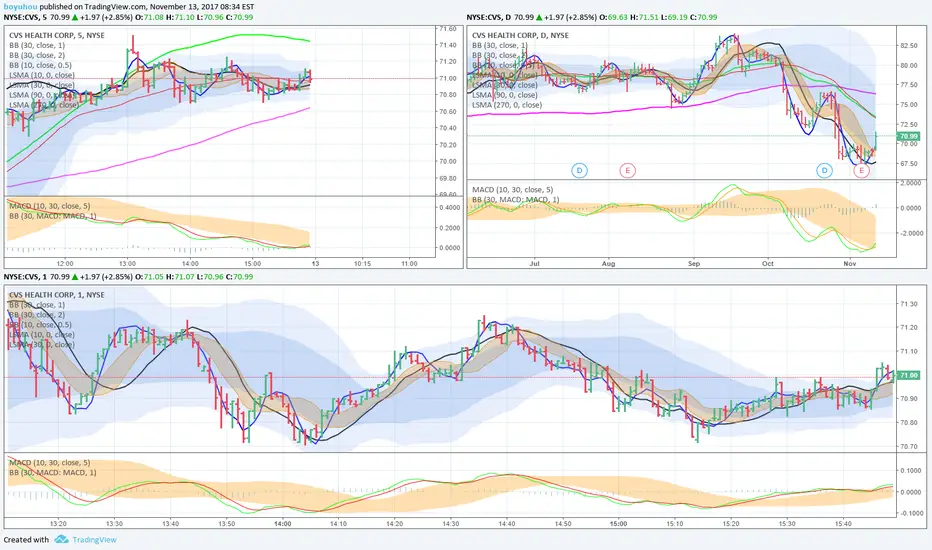Click the 70.70 price level on 1-minute chart
This screenshot has width=932, height=550.
point(909,446)
